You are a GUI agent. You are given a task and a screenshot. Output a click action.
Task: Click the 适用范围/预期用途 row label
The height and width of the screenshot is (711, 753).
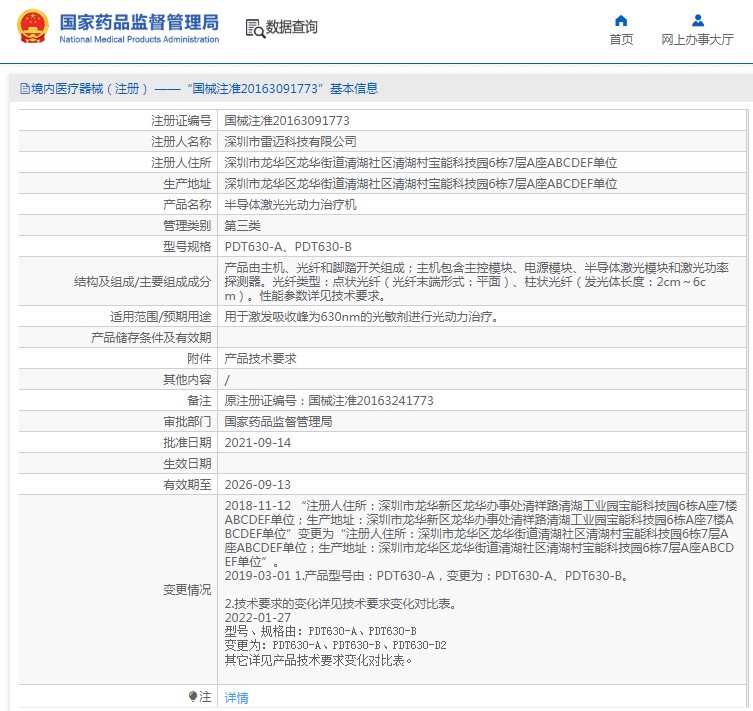(160, 317)
